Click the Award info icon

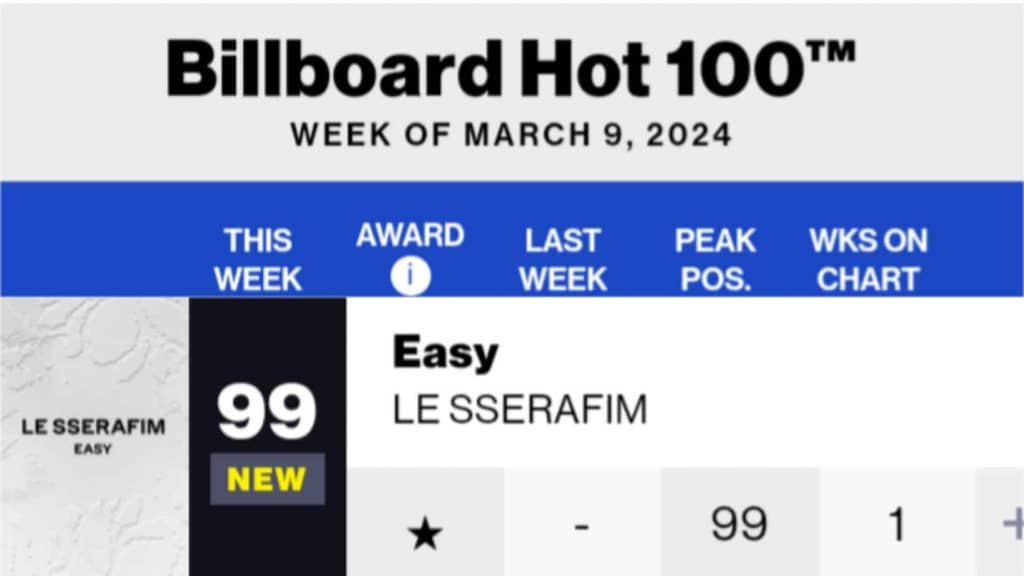pos(409,276)
